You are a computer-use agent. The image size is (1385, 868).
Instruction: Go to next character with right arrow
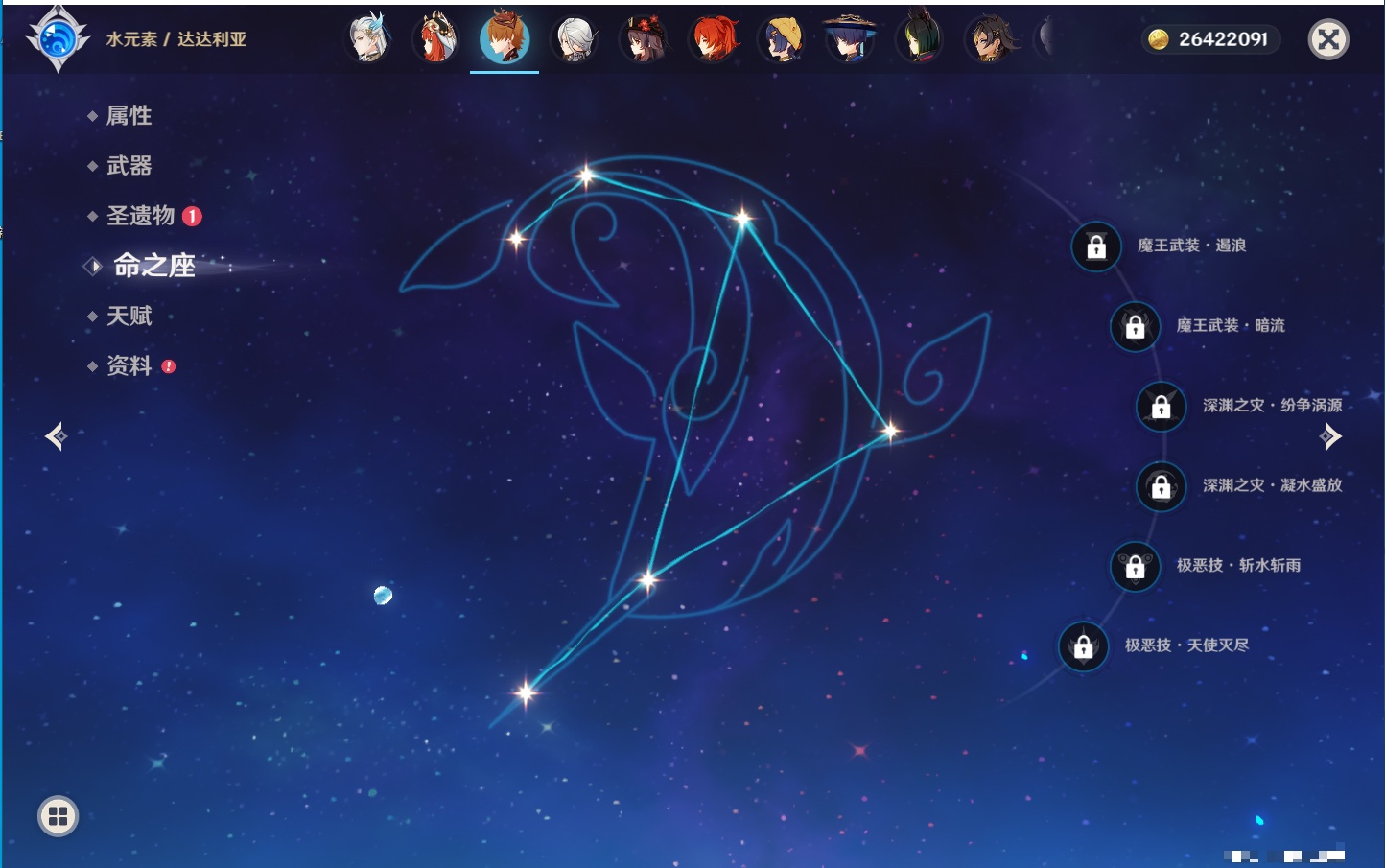click(1330, 436)
